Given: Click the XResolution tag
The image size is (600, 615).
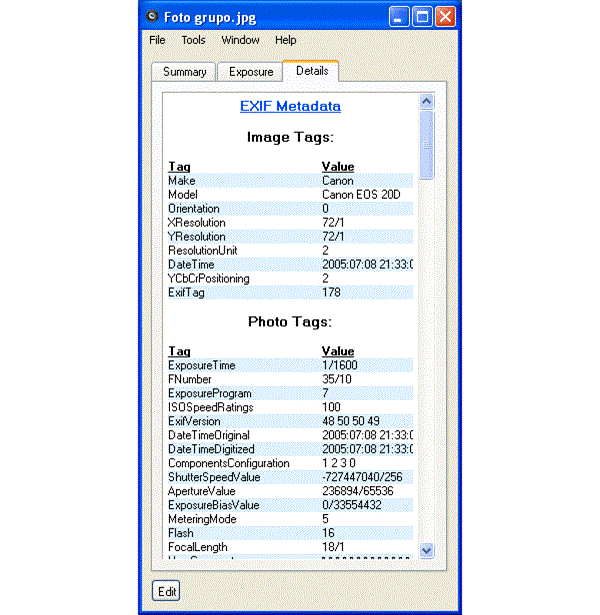Looking at the screenshot, I should 196,223.
